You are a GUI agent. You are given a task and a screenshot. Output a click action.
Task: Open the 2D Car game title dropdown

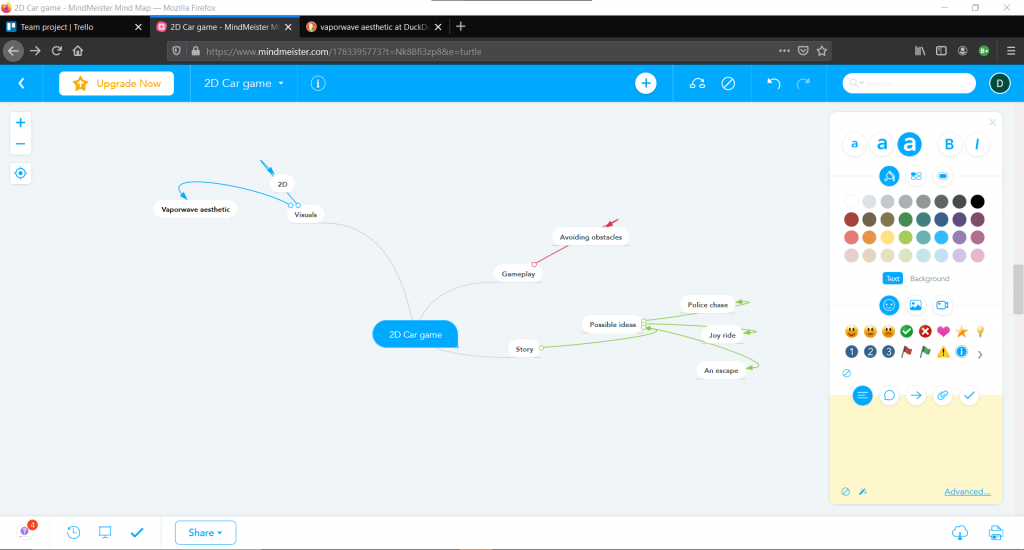(244, 84)
